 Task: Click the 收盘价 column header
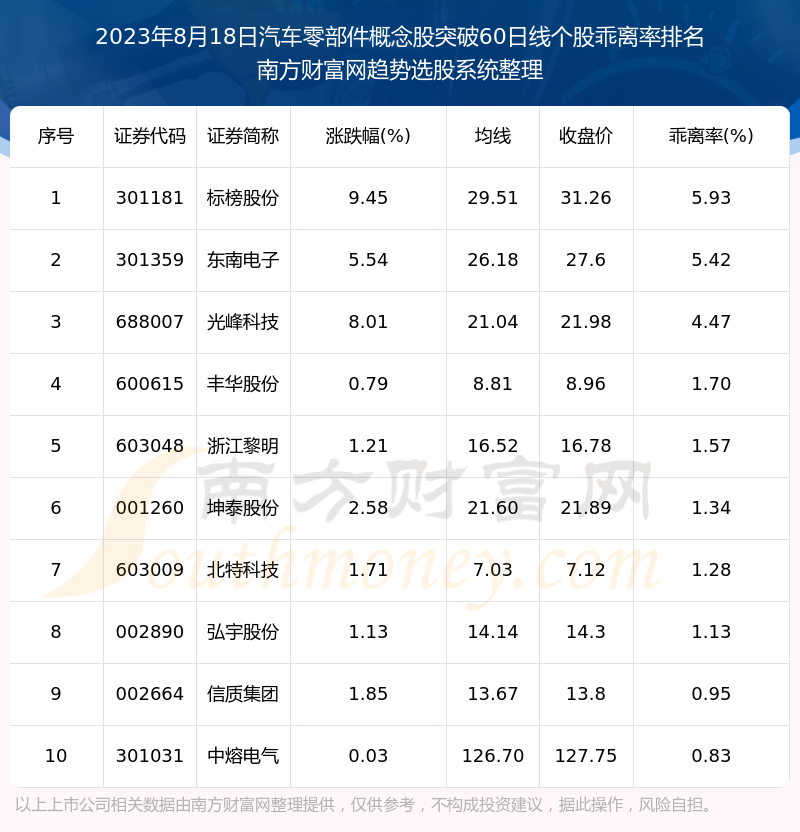click(586, 136)
